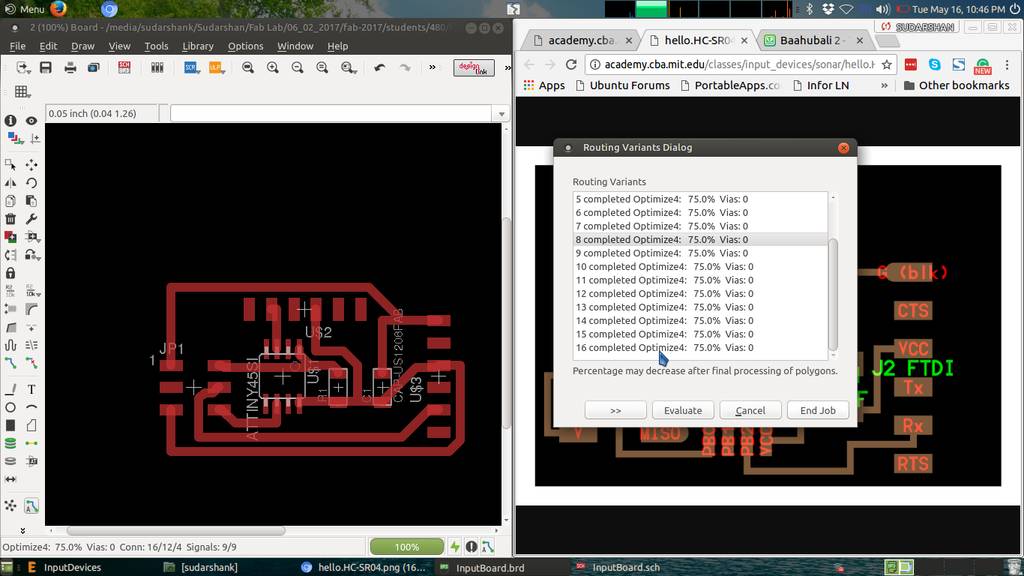1024x576 pixels.
Task: Expand the command line history dropdown
Action: point(501,114)
